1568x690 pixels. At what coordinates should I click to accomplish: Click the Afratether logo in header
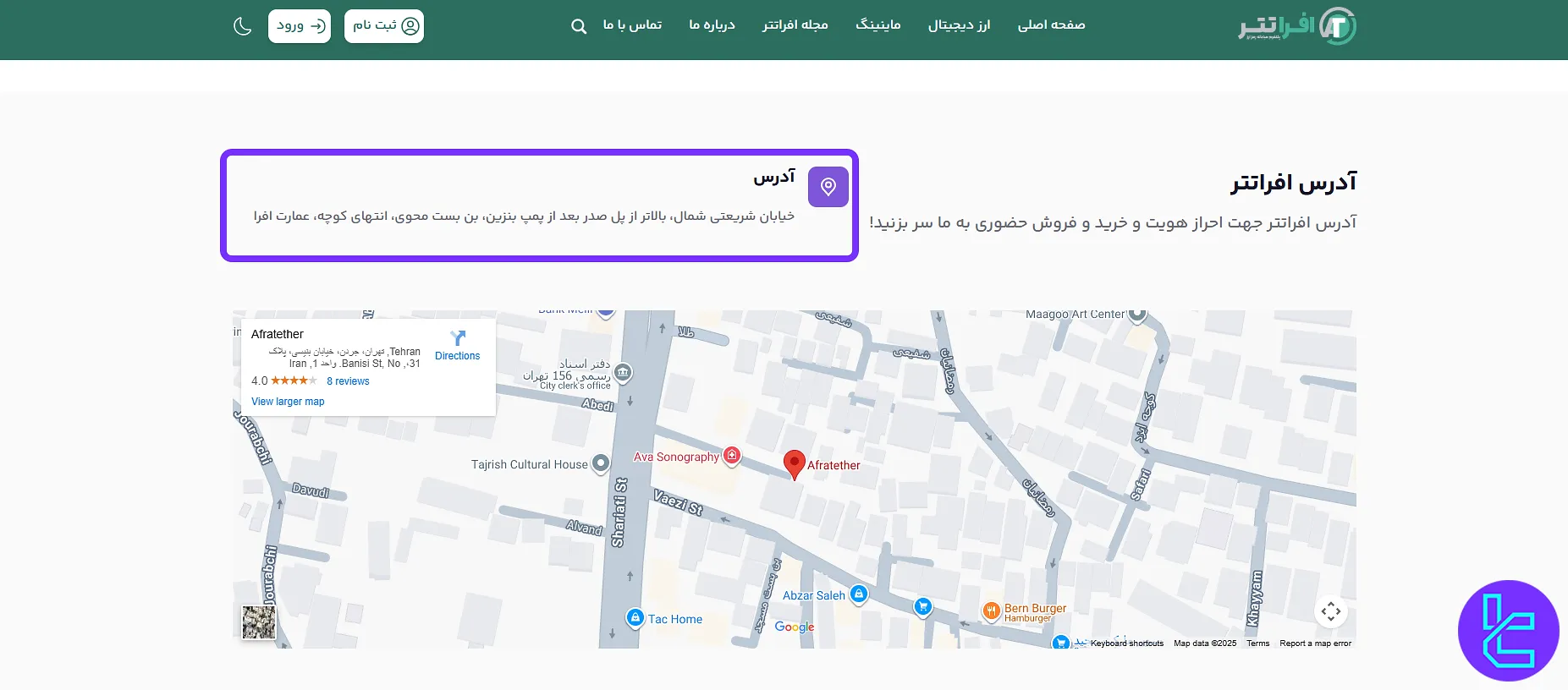click(1296, 26)
